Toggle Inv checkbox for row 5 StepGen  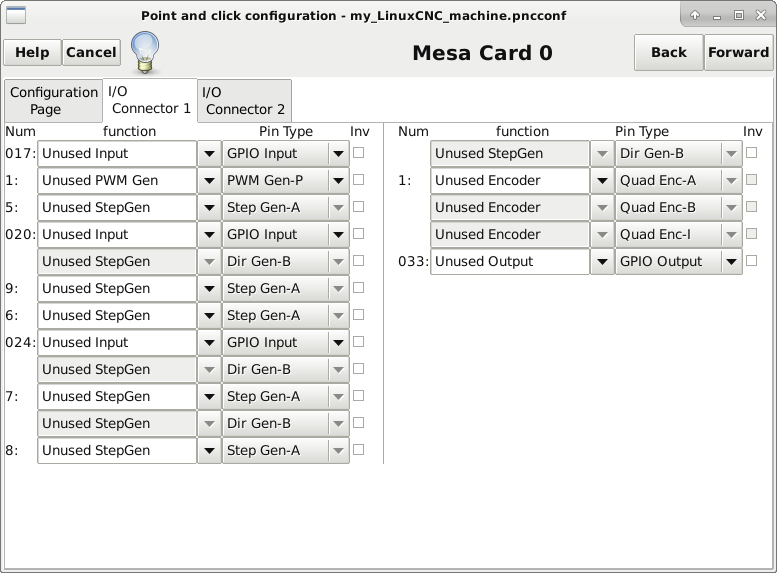pos(358,207)
